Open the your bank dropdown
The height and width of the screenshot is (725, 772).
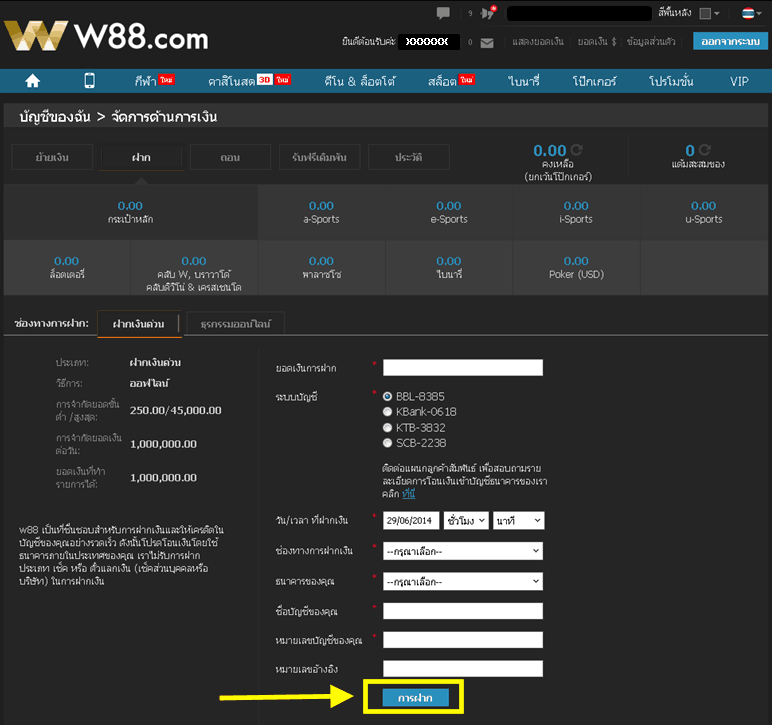[x=463, y=582]
